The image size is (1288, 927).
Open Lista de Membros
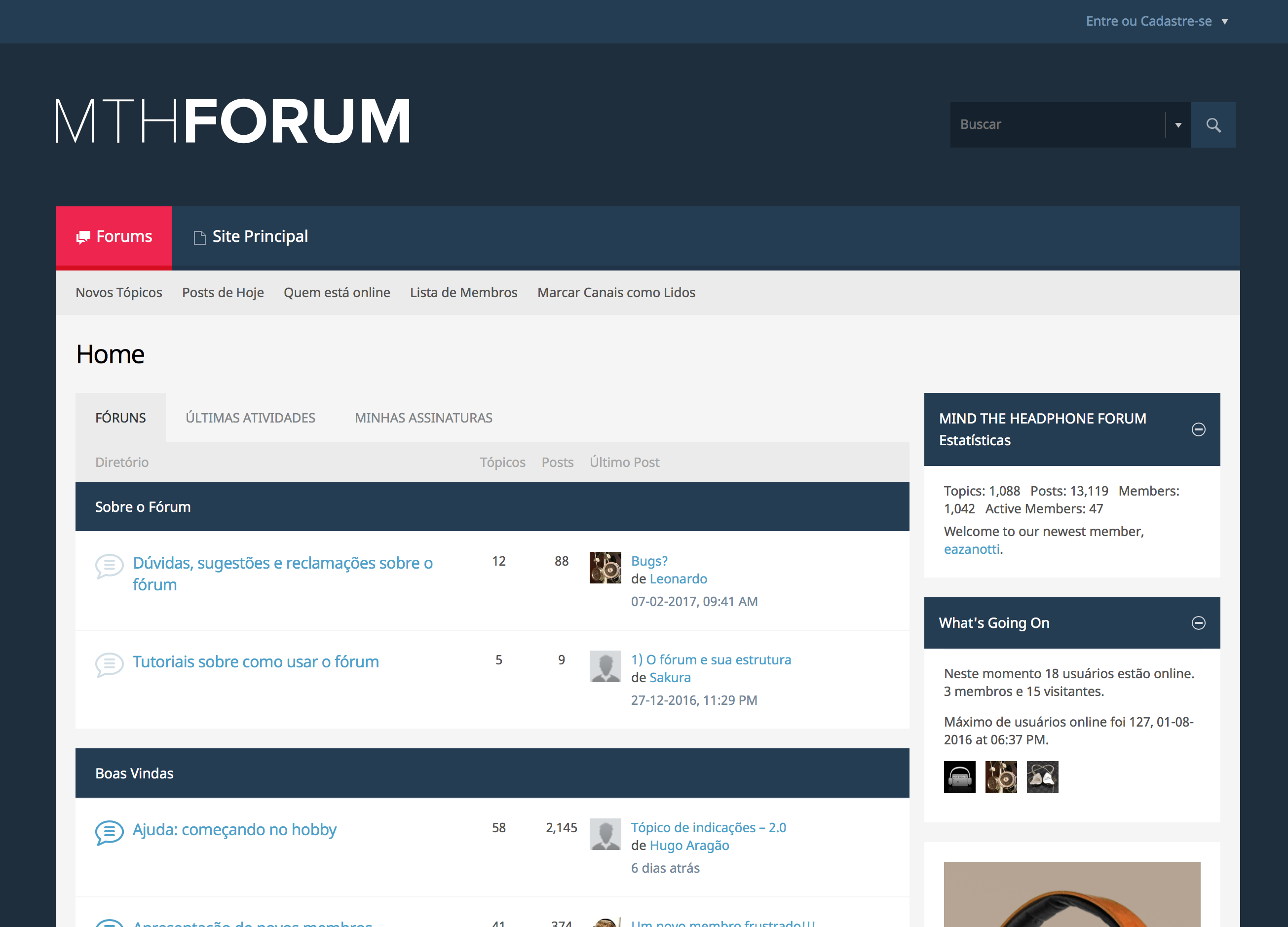pos(463,293)
